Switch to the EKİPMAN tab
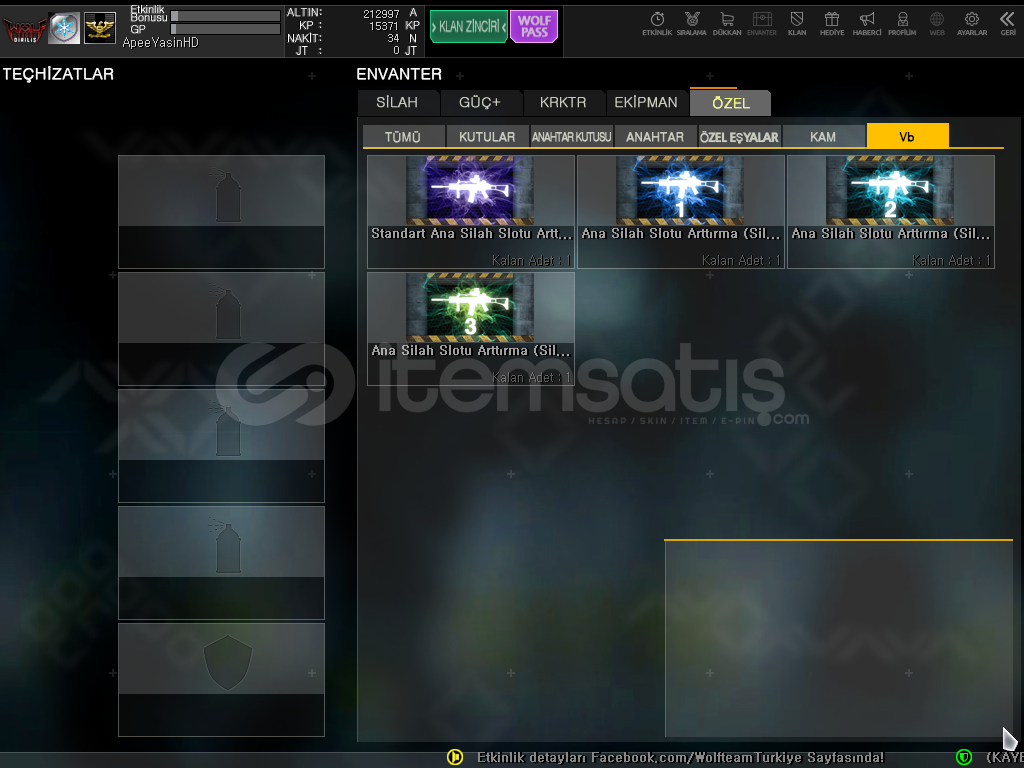Image resolution: width=1024 pixels, height=768 pixels. pyautogui.click(x=646, y=103)
